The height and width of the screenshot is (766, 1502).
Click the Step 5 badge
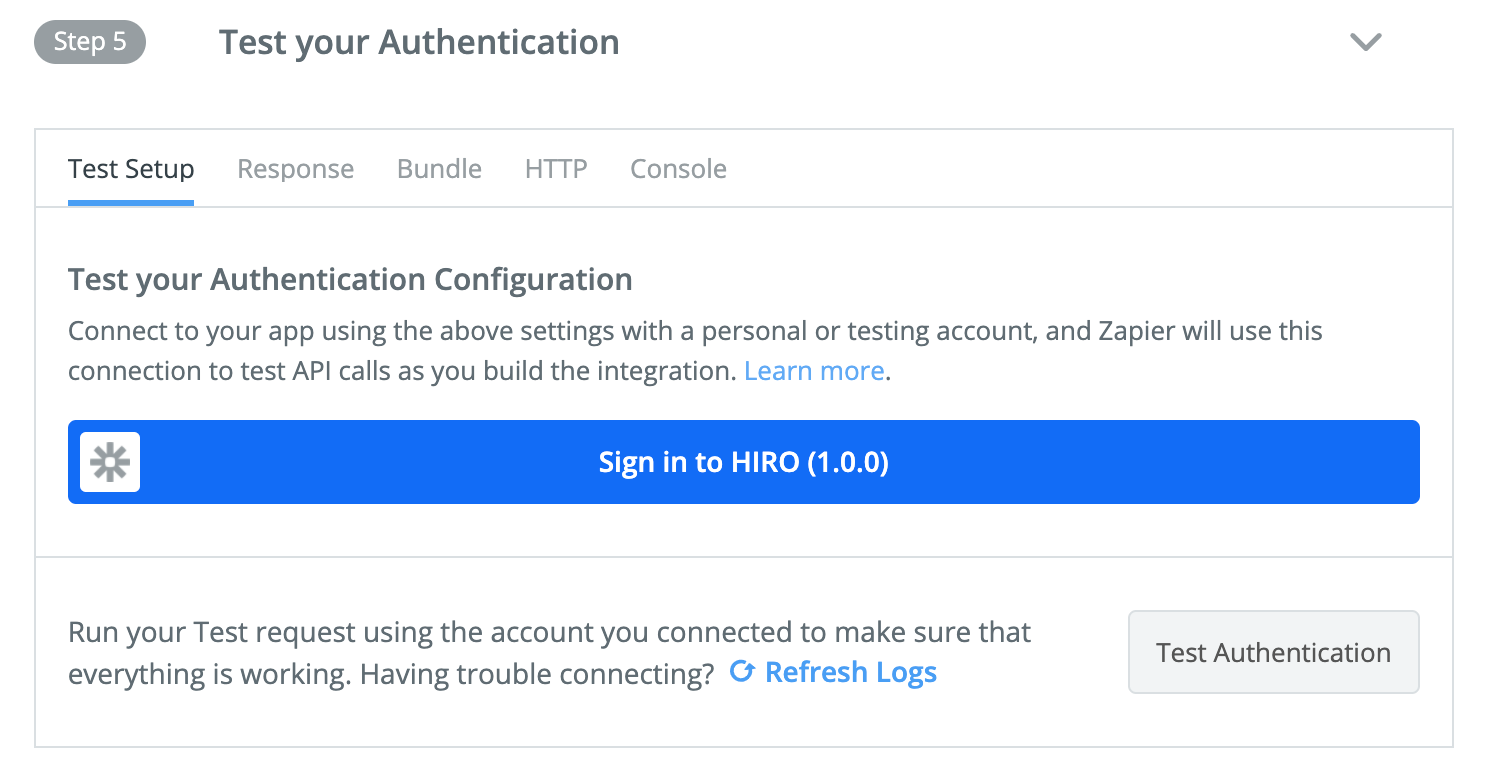(90, 42)
